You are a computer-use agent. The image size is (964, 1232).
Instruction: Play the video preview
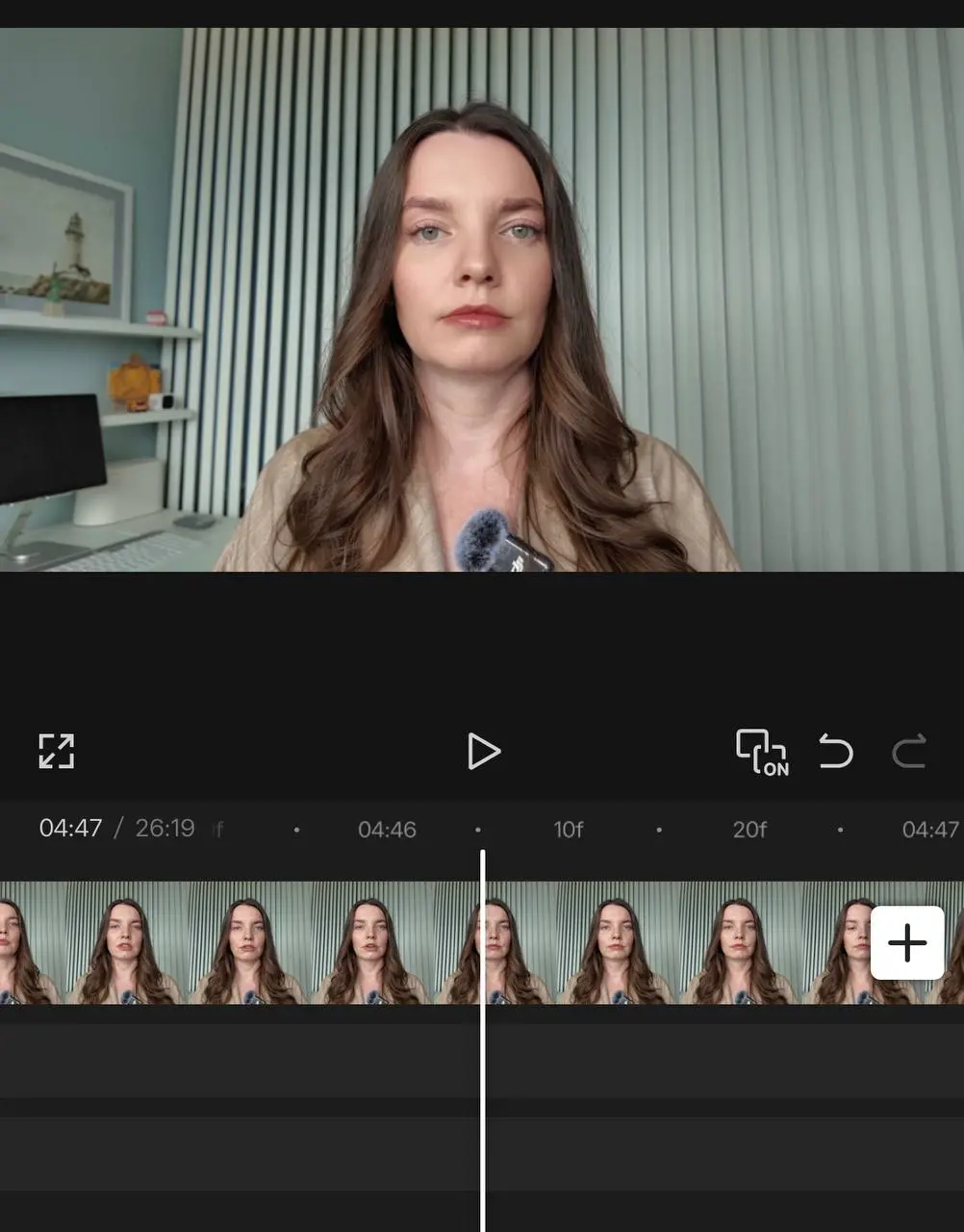(483, 751)
